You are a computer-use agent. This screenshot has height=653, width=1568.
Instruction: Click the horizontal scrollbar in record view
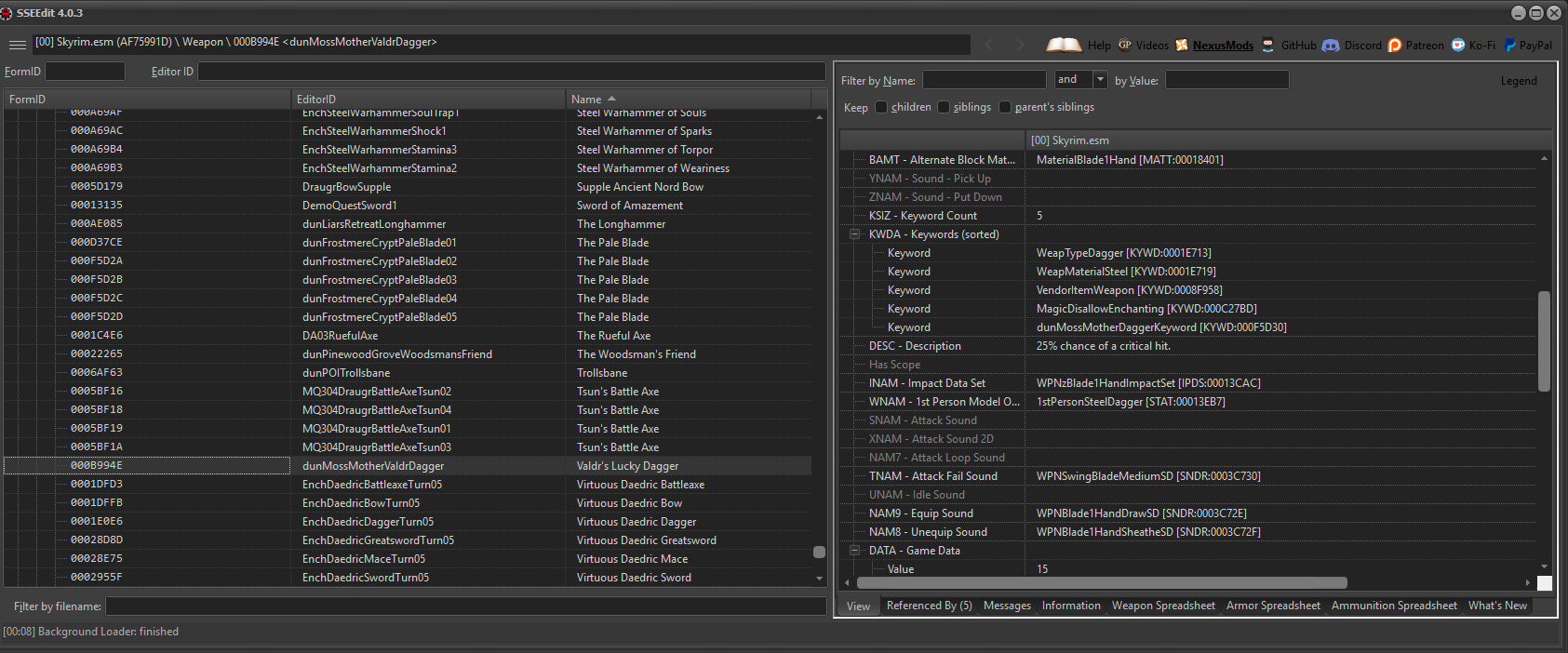click(1102, 583)
